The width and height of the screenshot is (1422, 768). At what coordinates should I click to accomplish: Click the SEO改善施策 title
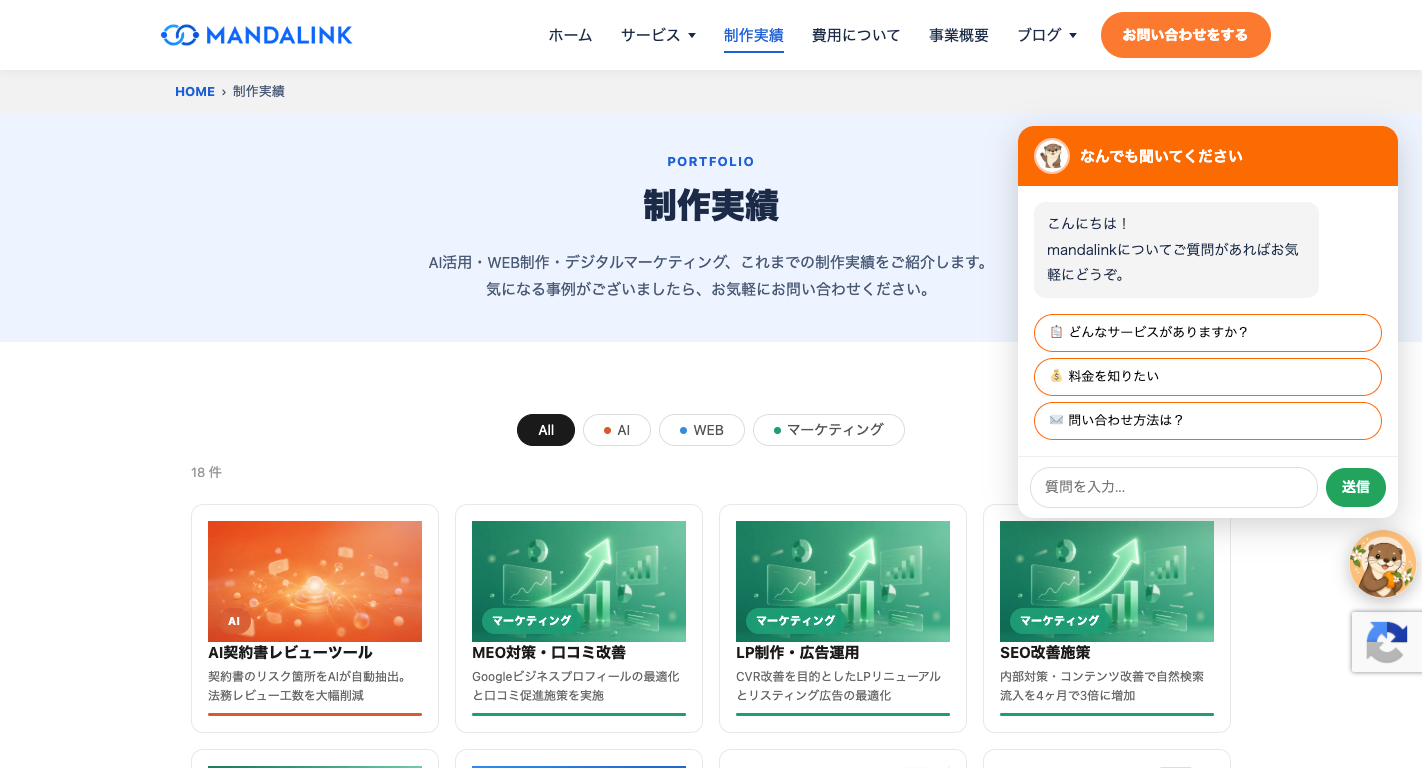click(x=1045, y=653)
